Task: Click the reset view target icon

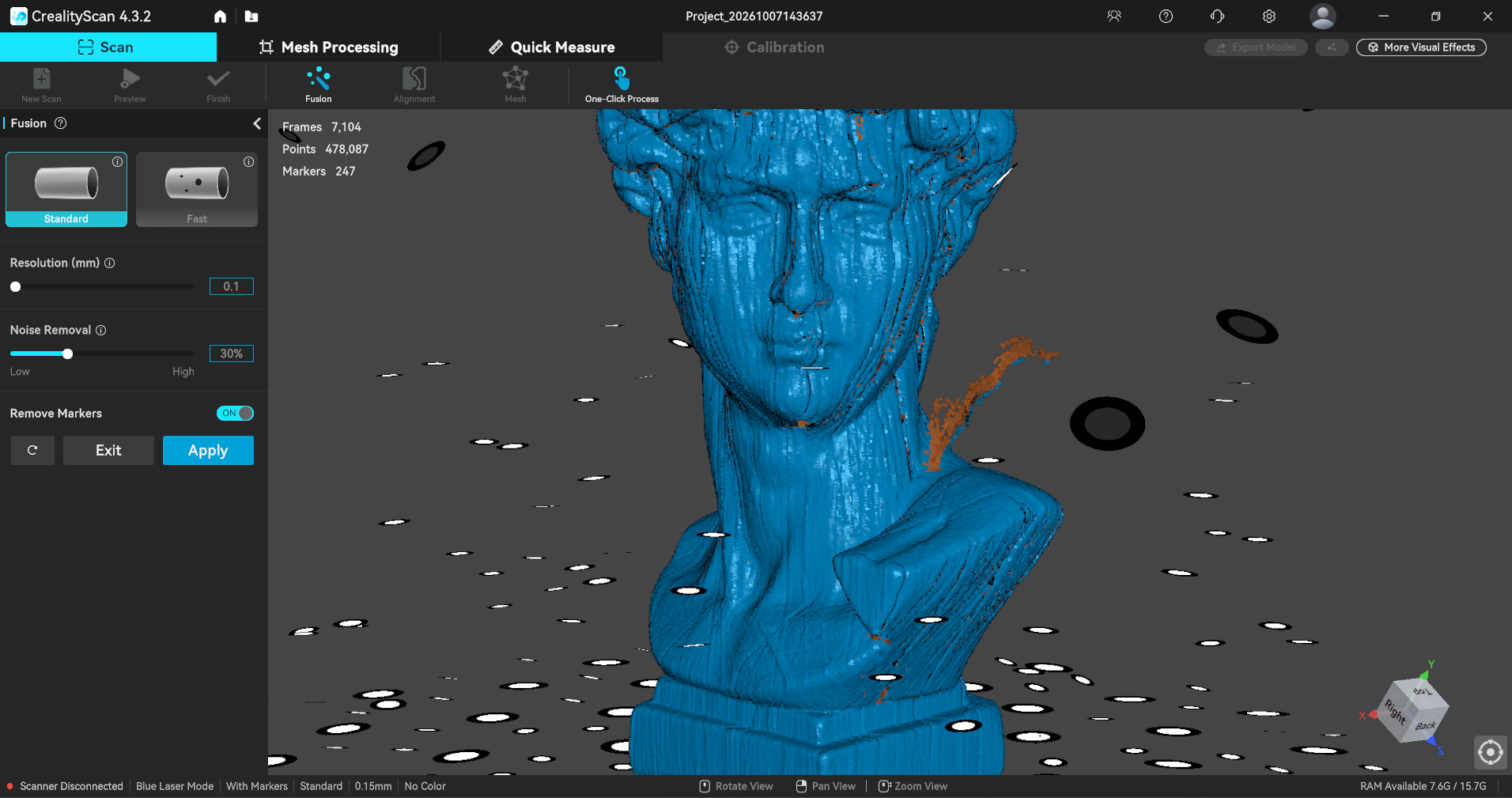Action: [x=1491, y=751]
